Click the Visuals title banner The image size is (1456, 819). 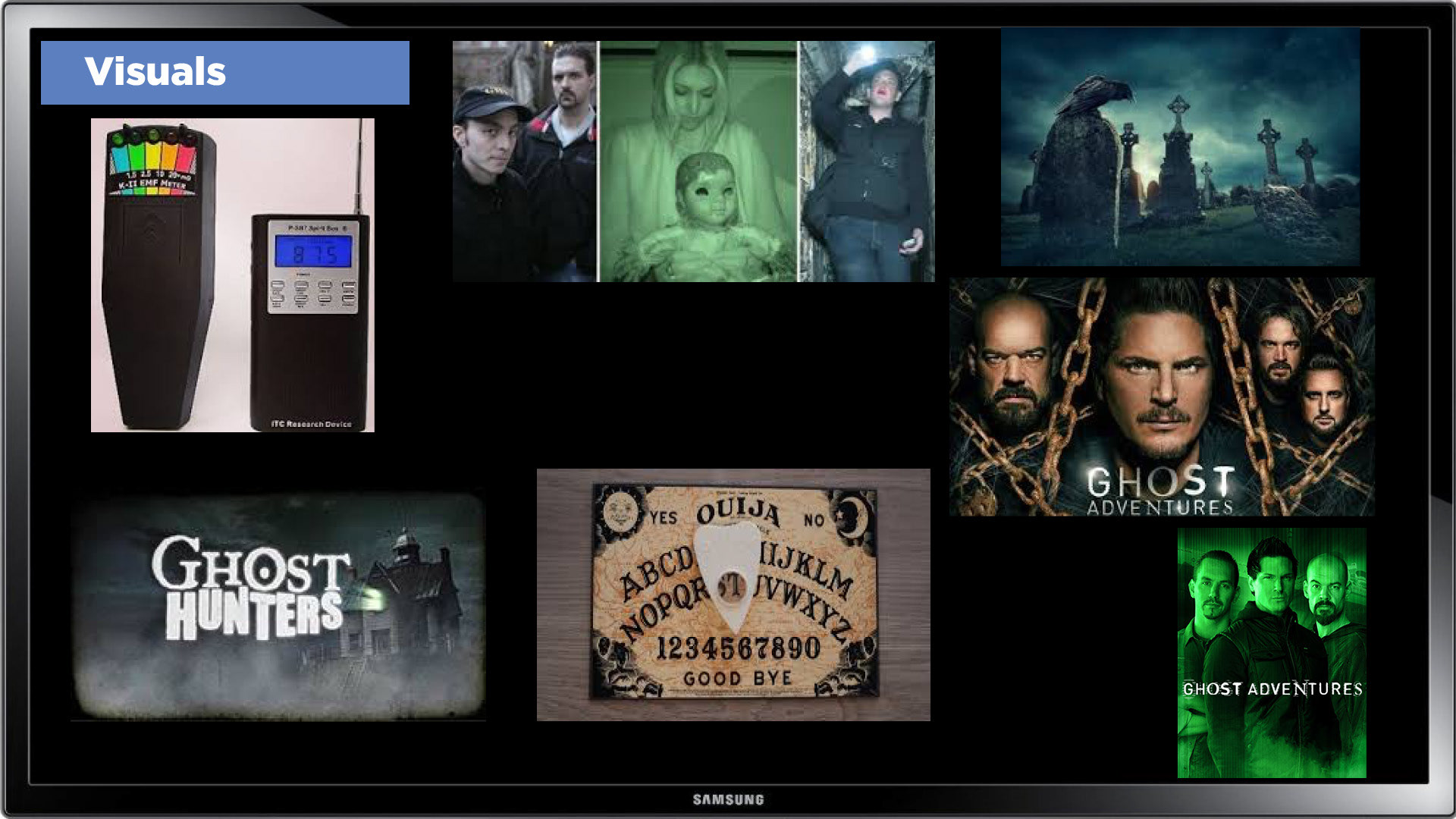pos(224,72)
